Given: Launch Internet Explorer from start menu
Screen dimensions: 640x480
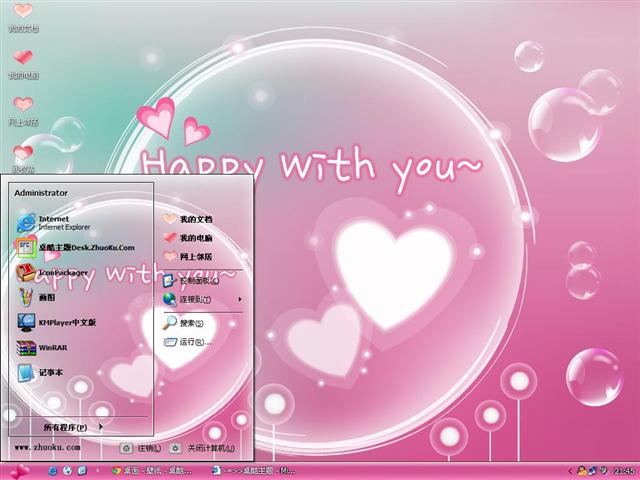Looking at the screenshot, I should [53, 223].
